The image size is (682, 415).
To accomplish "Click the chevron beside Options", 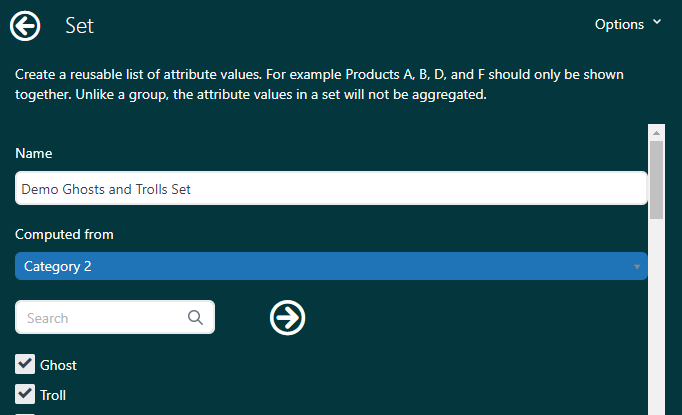I will point(657,22).
